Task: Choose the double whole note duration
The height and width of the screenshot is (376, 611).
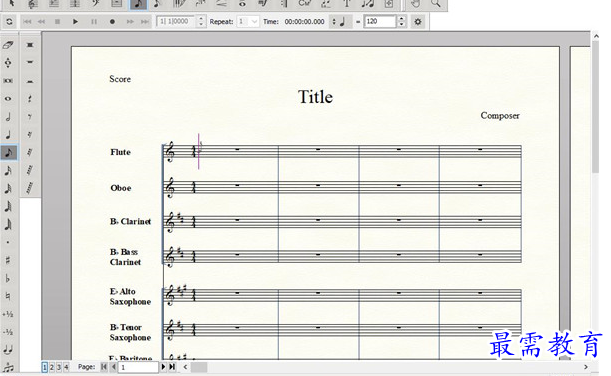Action: (8, 81)
